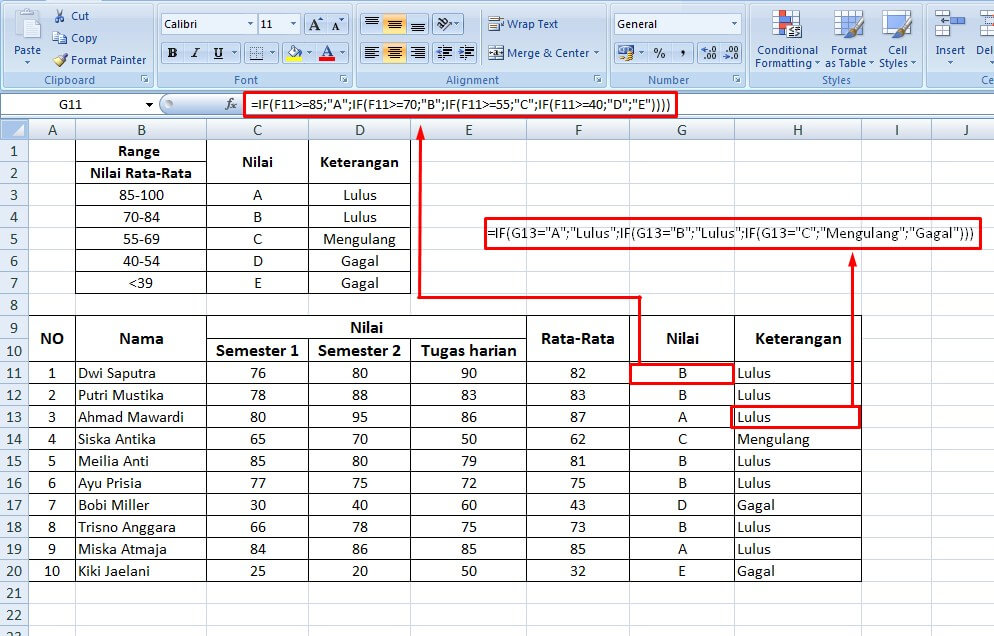The image size is (994, 636).
Task: Open the Calibri font name dropdown
Action: point(250,23)
